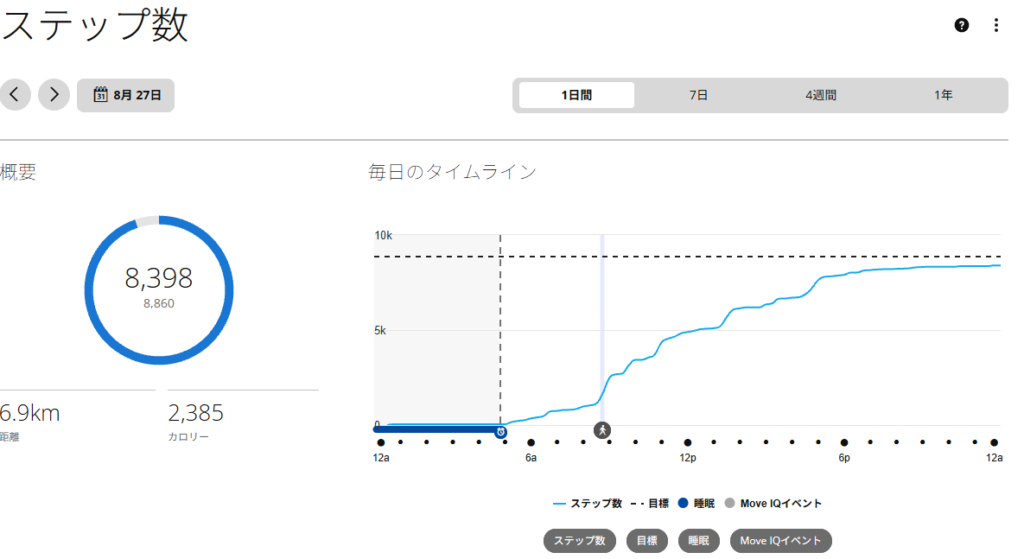The width and height of the screenshot is (1024, 559).
Task: Open the help question mark icon
Action: (961, 25)
